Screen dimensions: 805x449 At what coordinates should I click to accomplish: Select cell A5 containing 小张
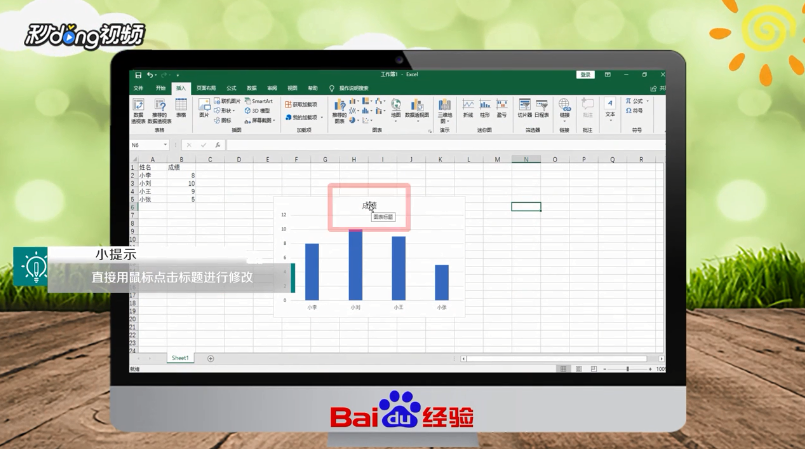click(x=152, y=199)
